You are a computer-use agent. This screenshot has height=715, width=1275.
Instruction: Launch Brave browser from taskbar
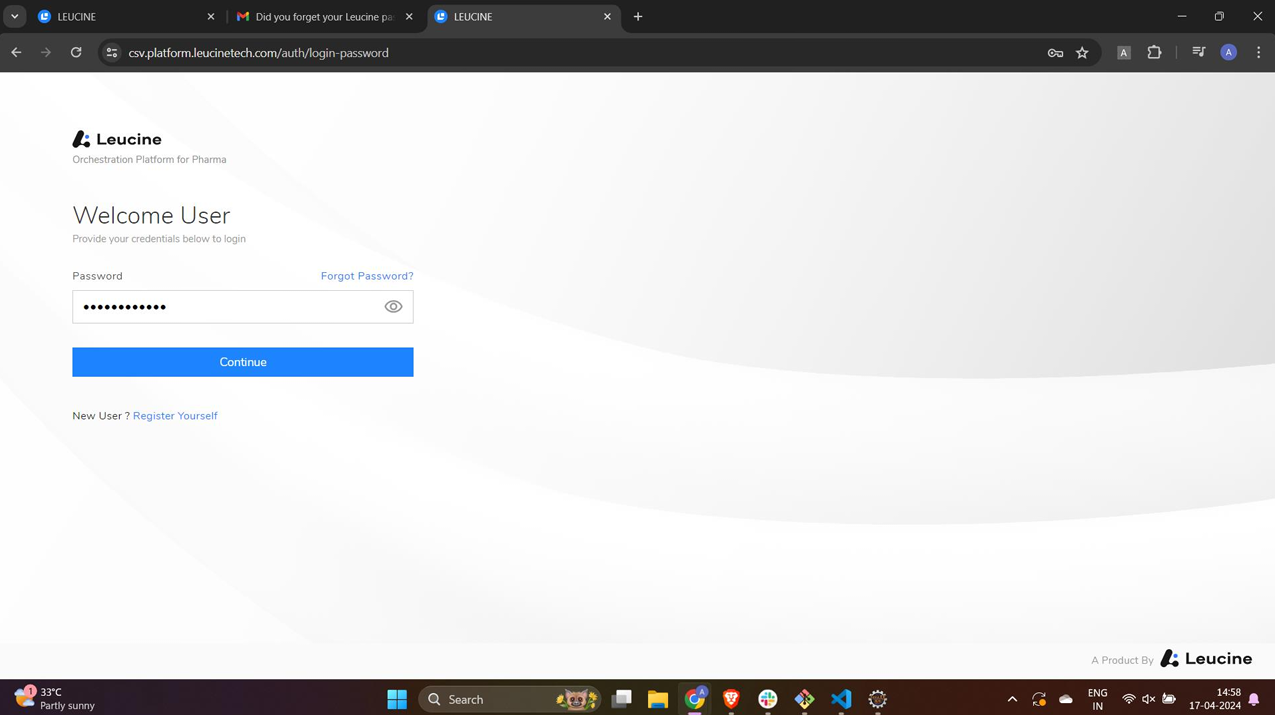tap(731, 699)
